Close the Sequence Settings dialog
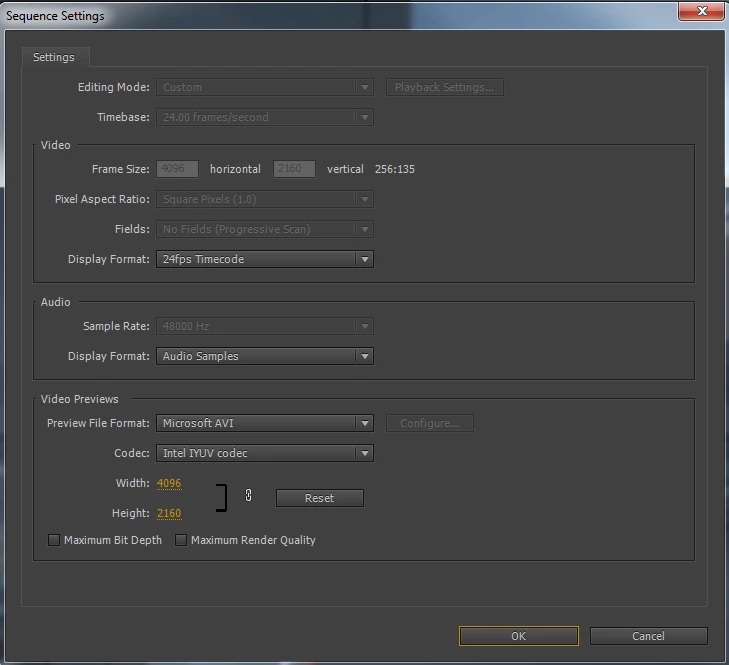This screenshot has height=665, width=729. coord(702,11)
